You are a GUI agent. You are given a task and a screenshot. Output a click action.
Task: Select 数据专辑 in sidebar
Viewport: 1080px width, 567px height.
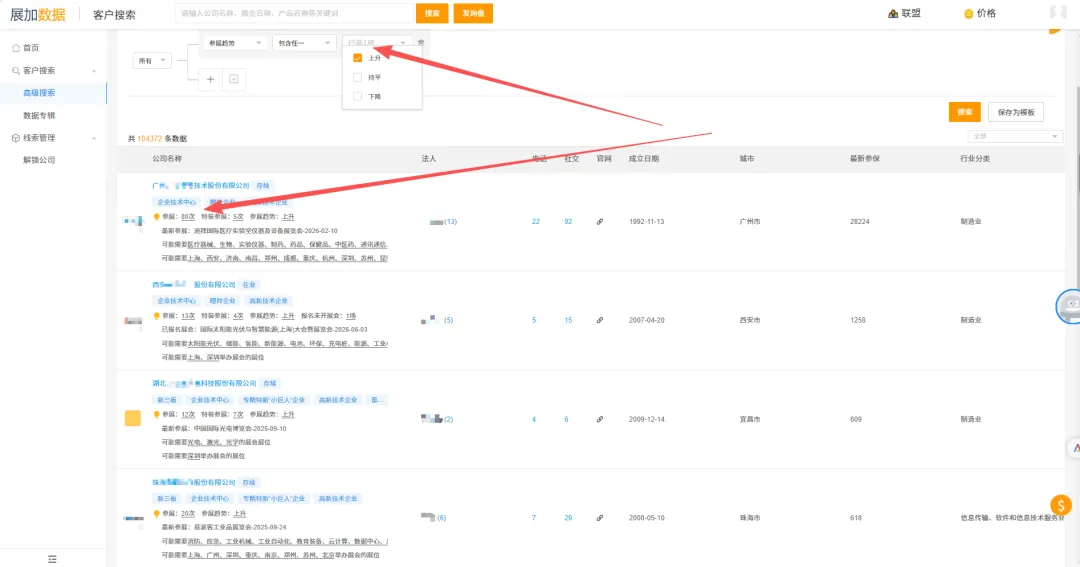(39, 116)
